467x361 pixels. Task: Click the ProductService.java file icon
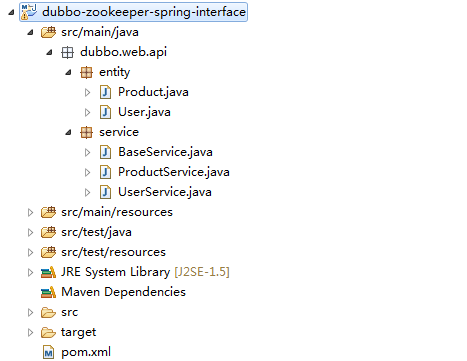(x=105, y=172)
